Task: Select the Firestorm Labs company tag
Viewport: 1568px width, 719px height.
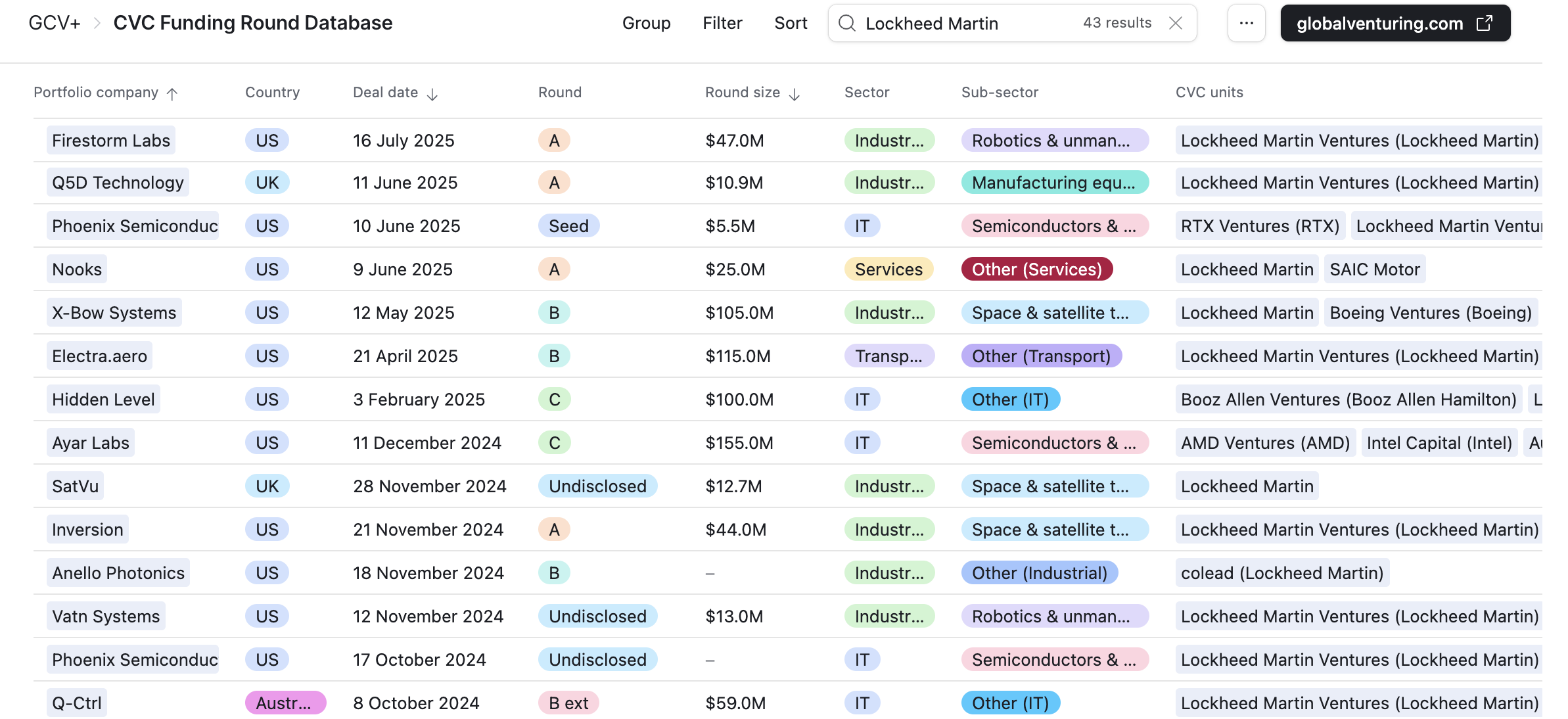Action: (x=111, y=141)
